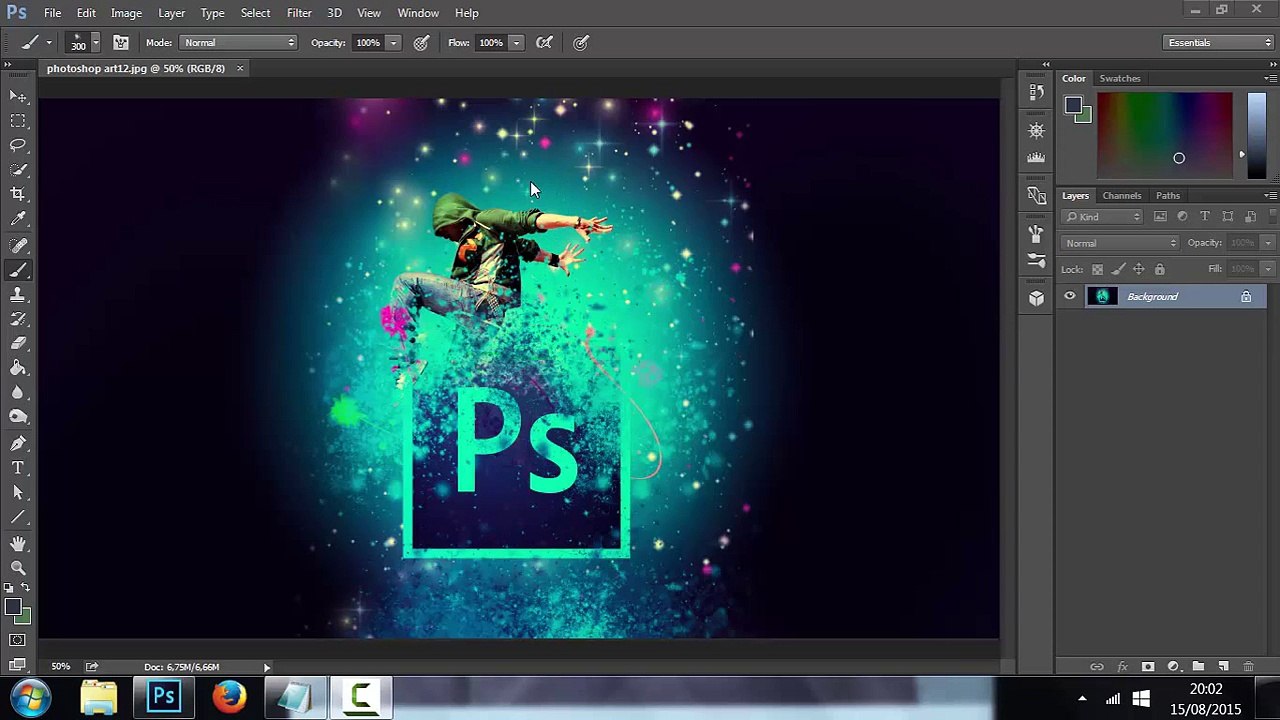Screen dimensions: 1280x720
Task: Toggle lock position
Action: click(1139, 269)
